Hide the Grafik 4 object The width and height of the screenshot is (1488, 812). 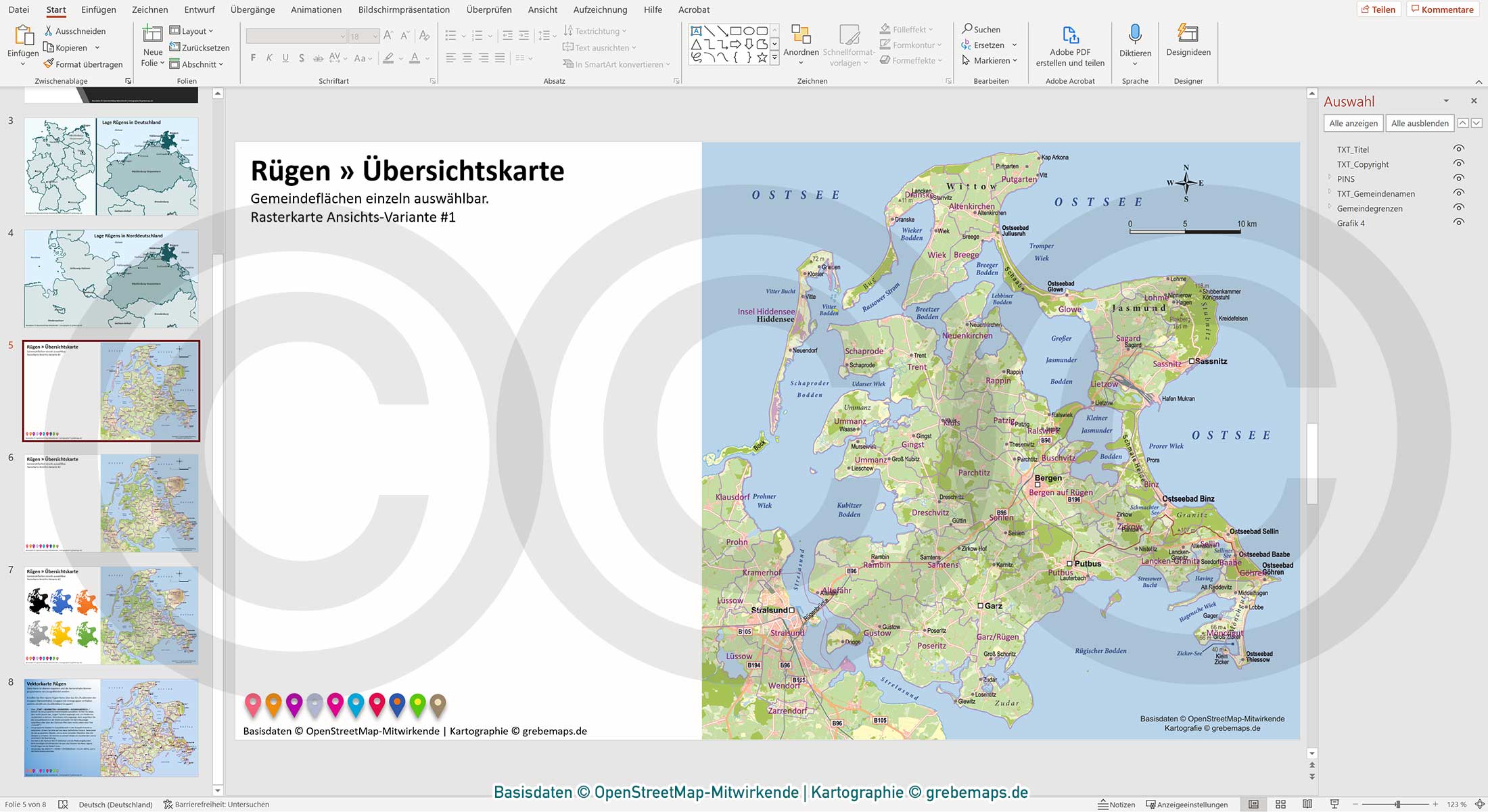click(x=1458, y=222)
